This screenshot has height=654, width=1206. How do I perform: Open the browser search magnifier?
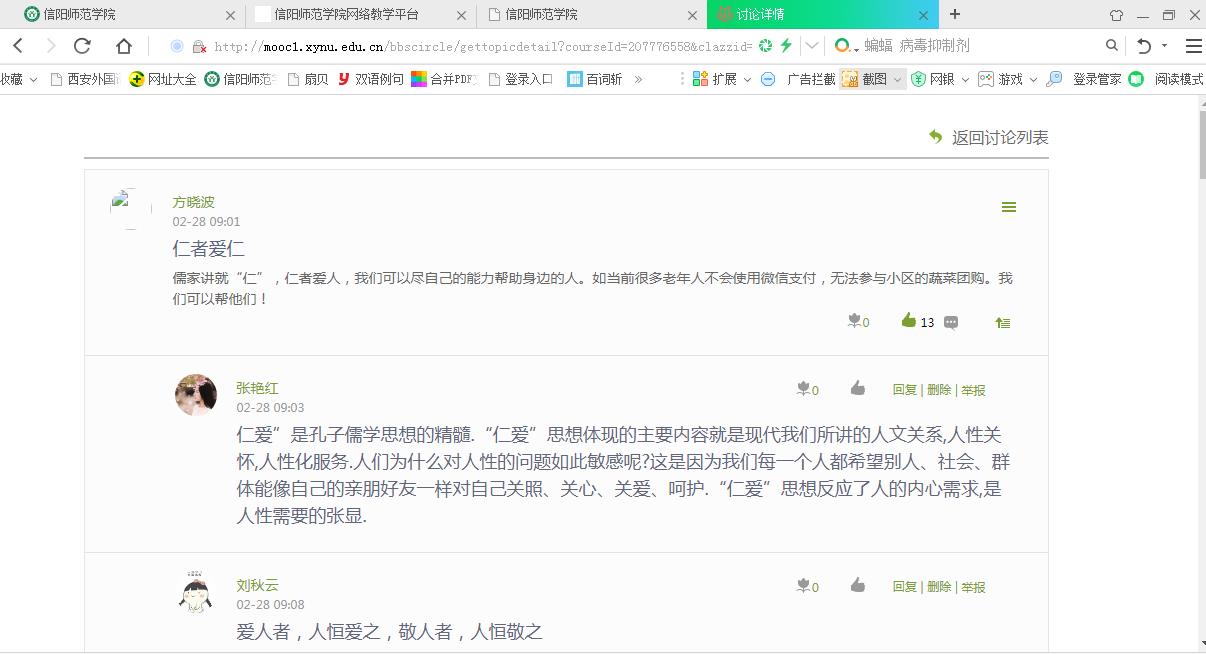(x=1111, y=45)
